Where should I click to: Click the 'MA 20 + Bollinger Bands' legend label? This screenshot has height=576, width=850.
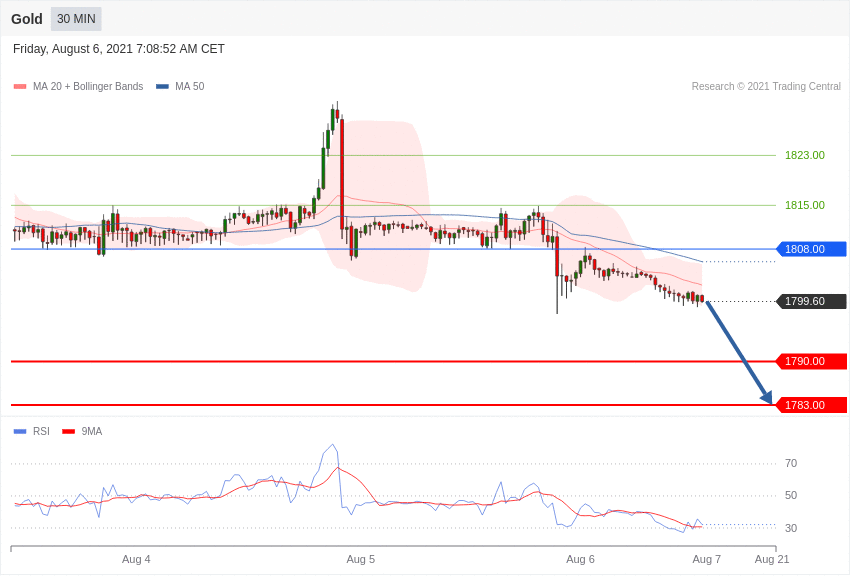pos(88,86)
